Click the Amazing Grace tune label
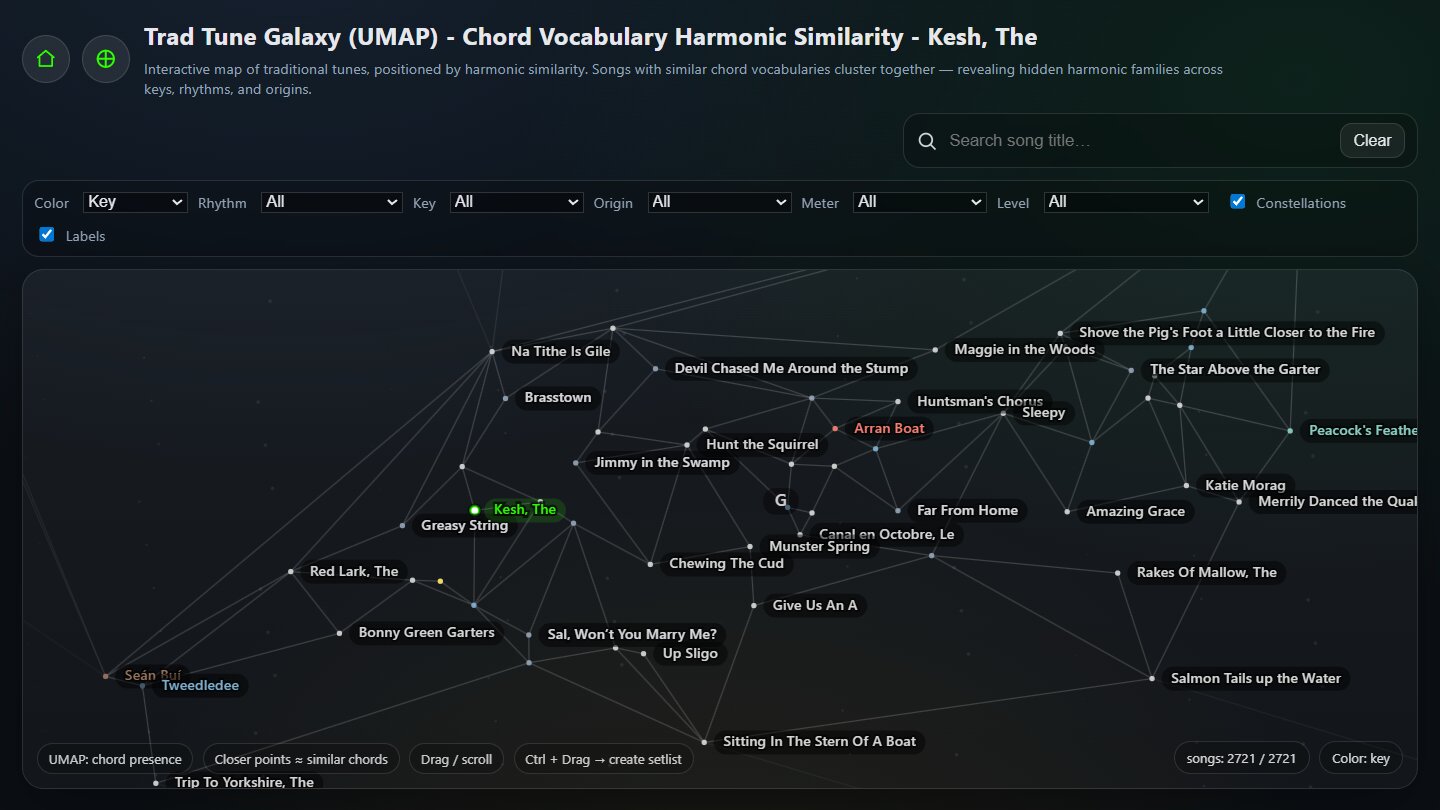Screen dimensions: 1440x810 (x=1135, y=511)
